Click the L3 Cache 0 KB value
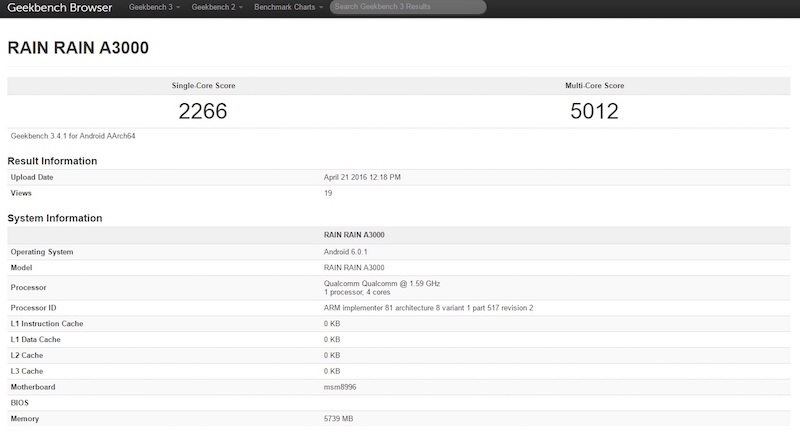800x436 pixels. click(332, 371)
